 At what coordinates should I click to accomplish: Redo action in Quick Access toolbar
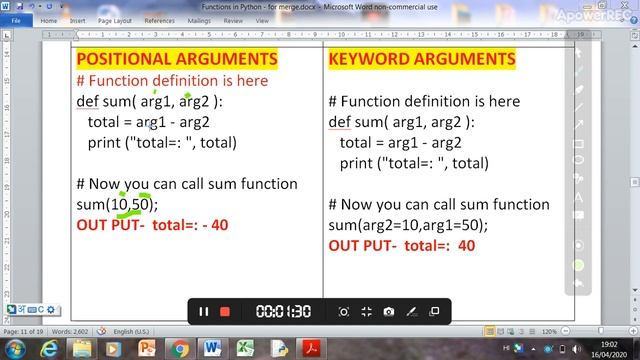[x=49, y=6]
